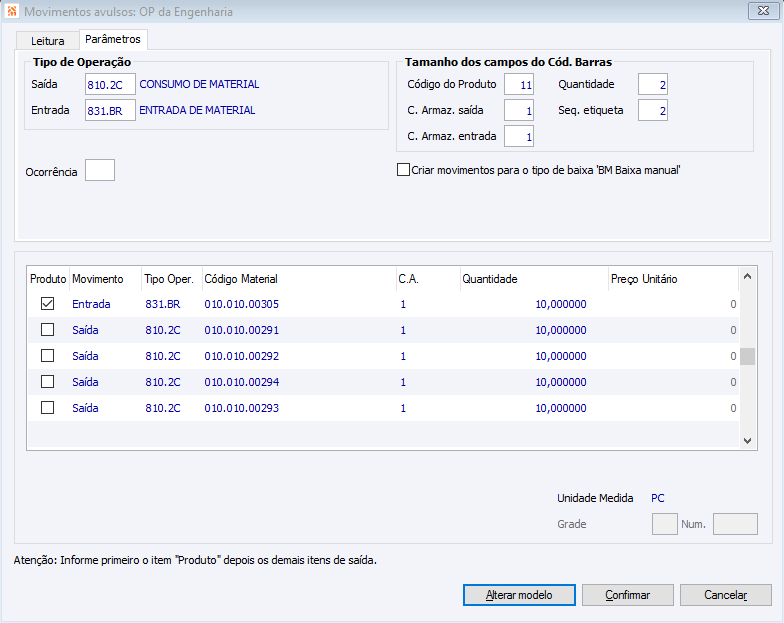Select the Código do Produto size field
This screenshot has width=784, height=623.
pos(519,85)
